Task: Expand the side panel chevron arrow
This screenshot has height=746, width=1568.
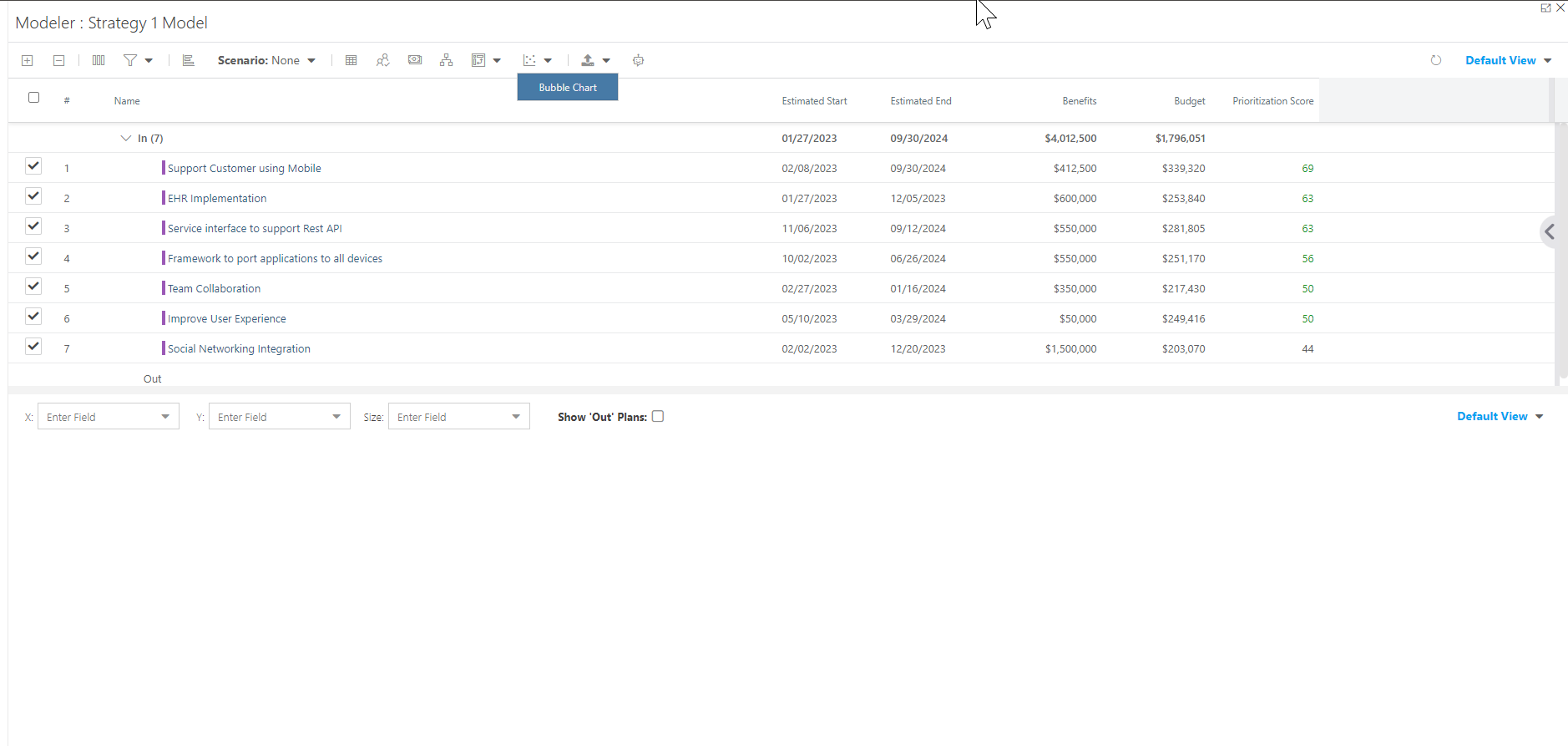Action: 1550,231
